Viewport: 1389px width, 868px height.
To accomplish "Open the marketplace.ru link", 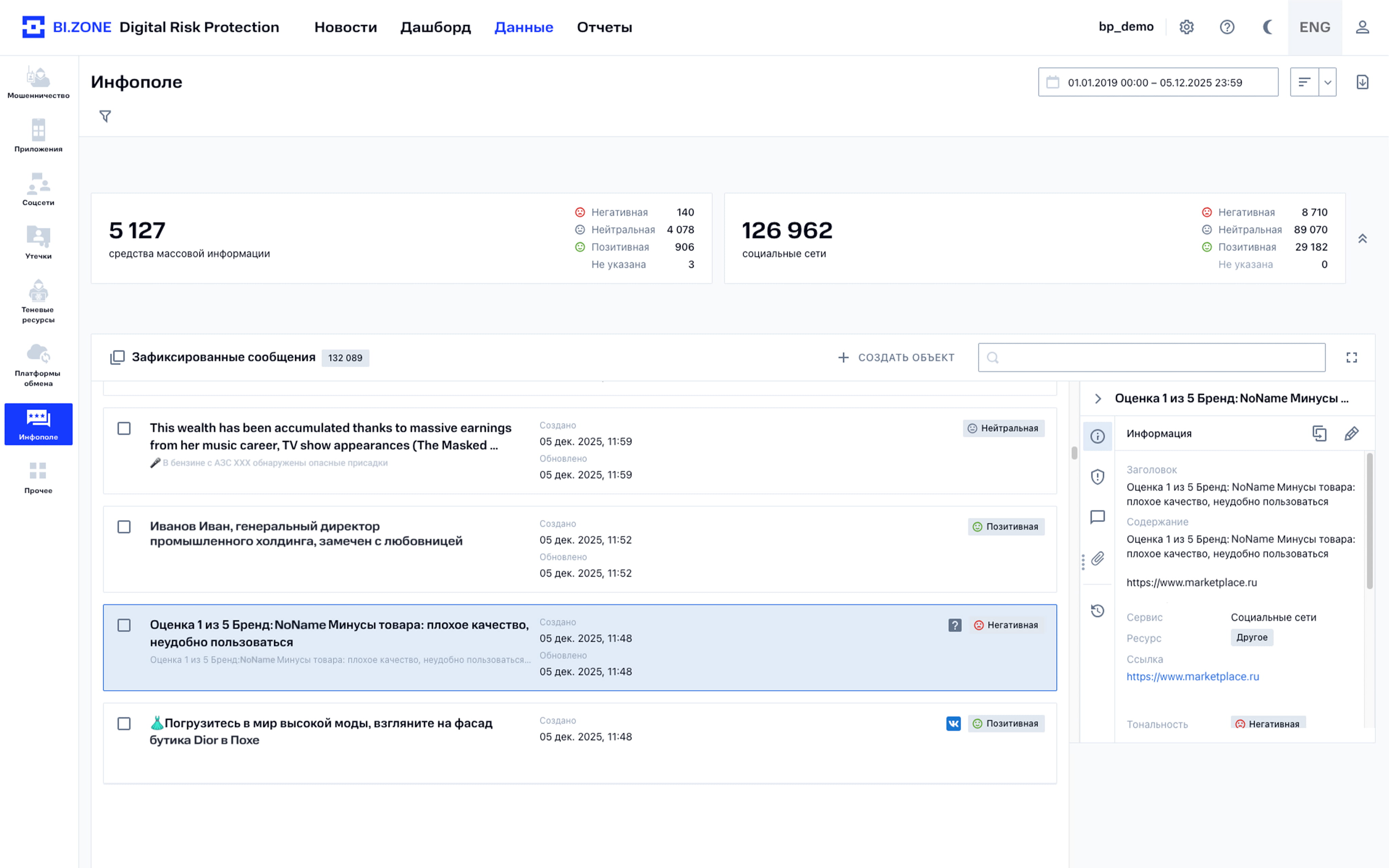I will click(x=1192, y=676).
